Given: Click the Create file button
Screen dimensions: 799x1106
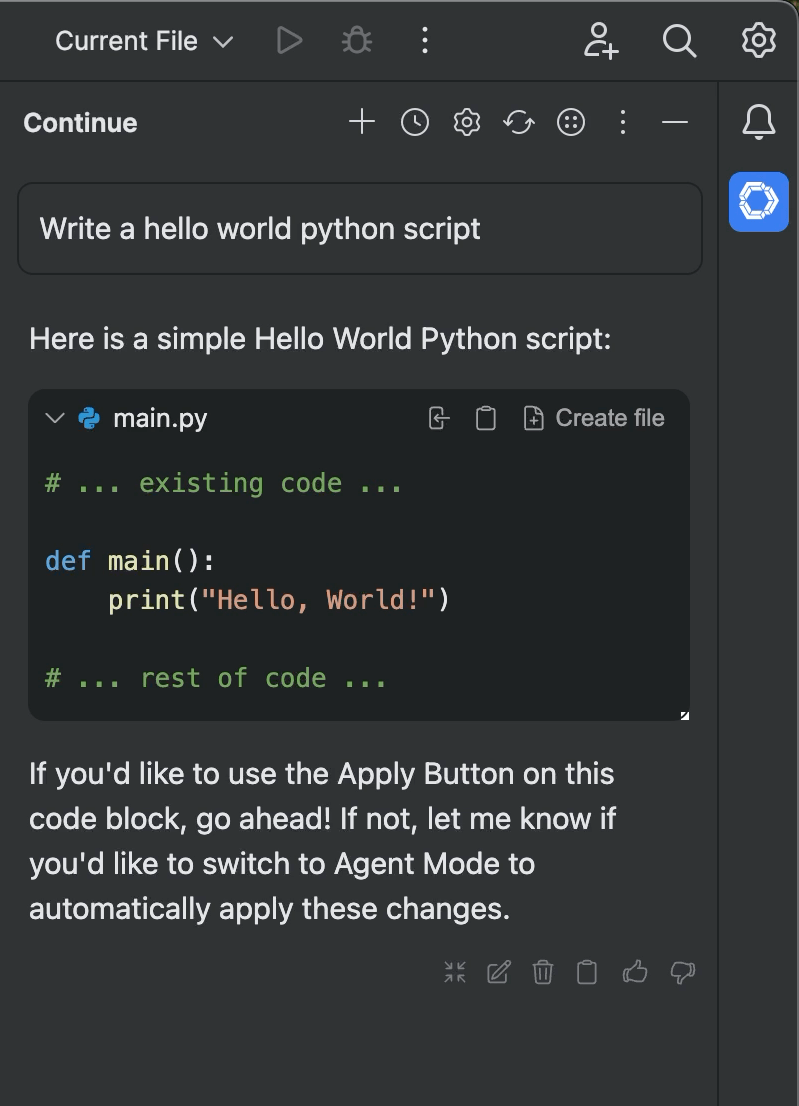Looking at the screenshot, I should point(594,418).
